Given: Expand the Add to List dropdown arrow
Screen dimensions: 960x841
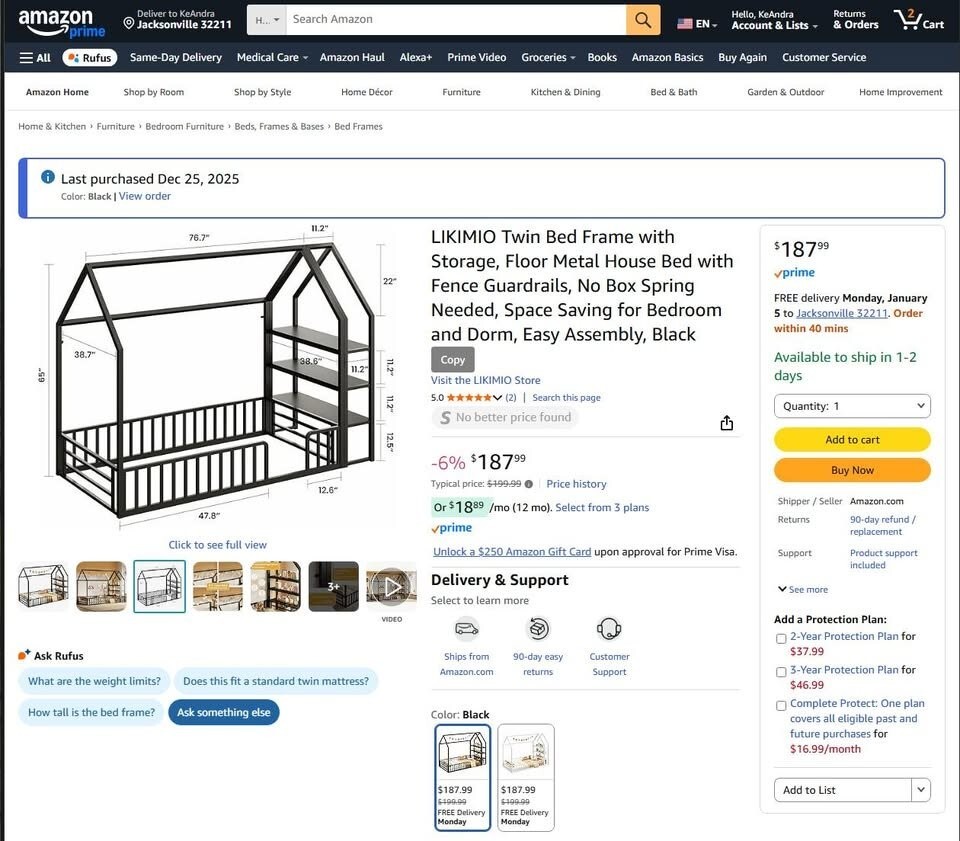Looking at the screenshot, I should (x=921, y=790).
